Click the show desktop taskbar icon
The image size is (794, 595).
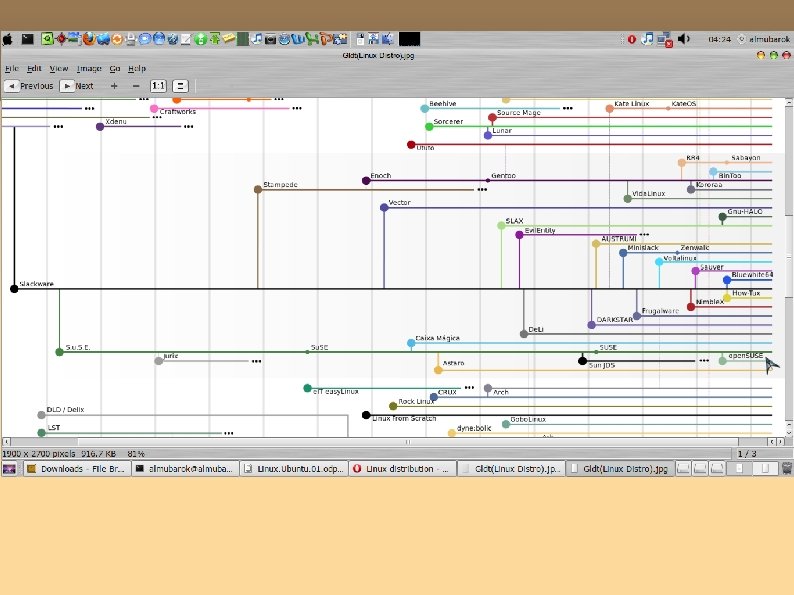[x=10, y=469]
